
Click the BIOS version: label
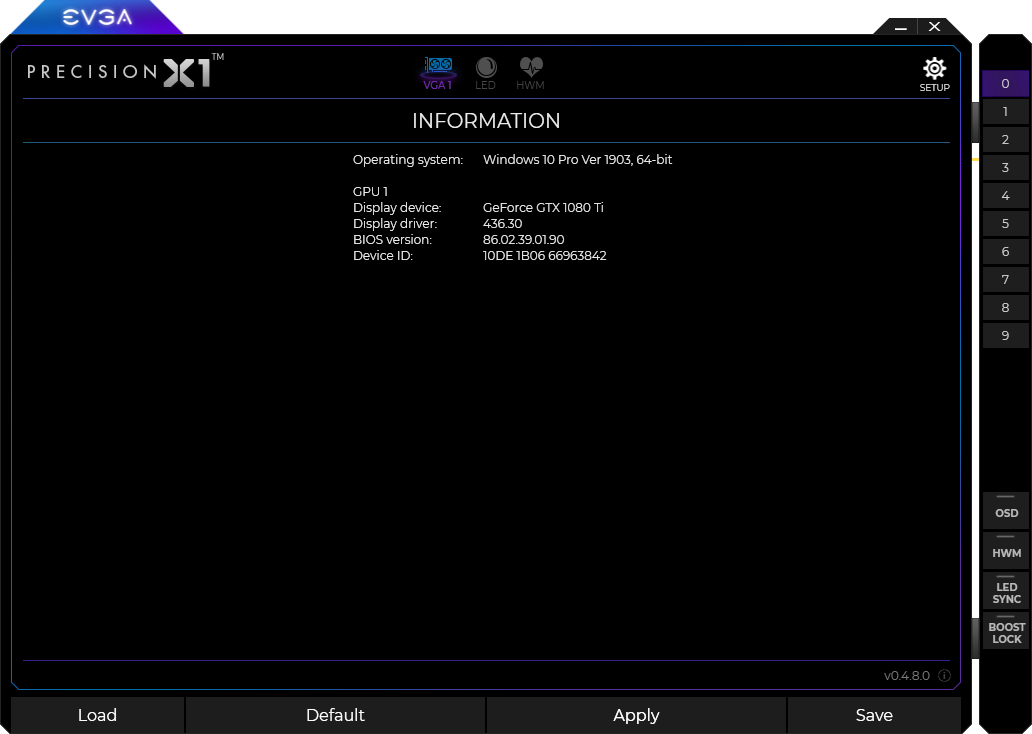point(392,240)
